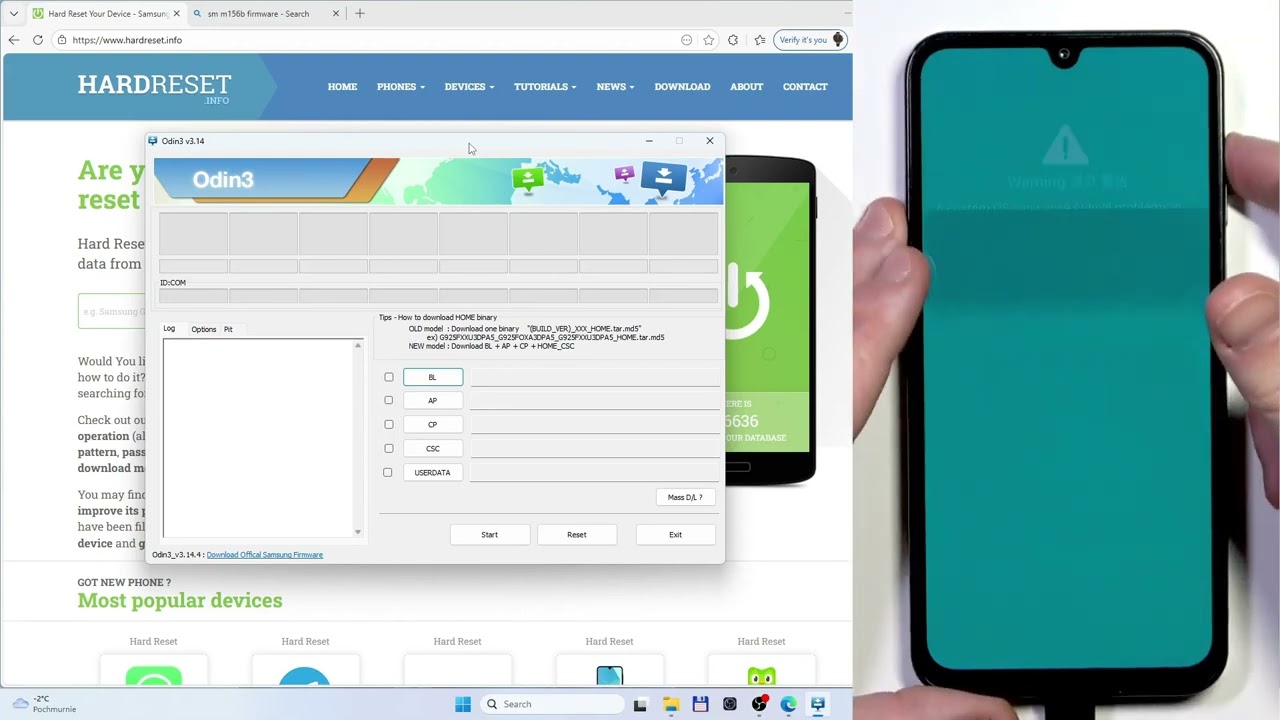Choose a bootloader file with BL button
This screenshot has height=720, width=1280.
[x=433, y=377]
